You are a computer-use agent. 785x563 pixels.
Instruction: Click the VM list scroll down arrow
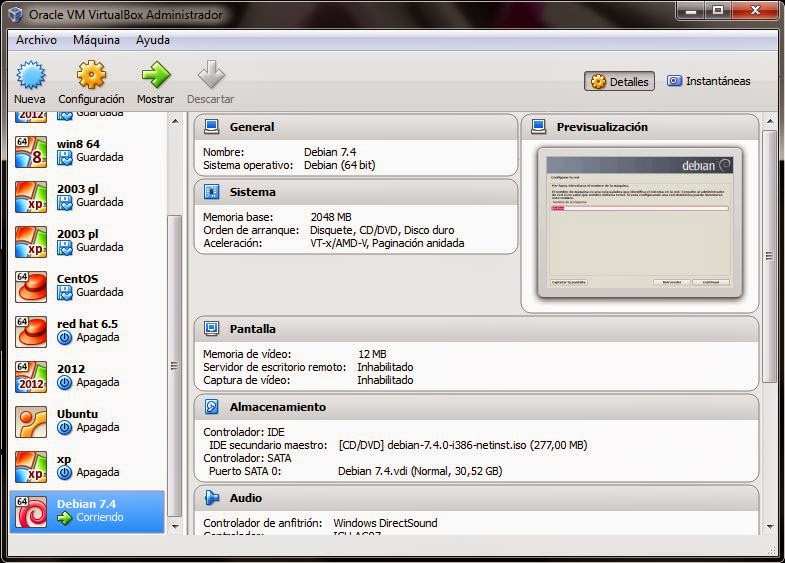(175, 526)
